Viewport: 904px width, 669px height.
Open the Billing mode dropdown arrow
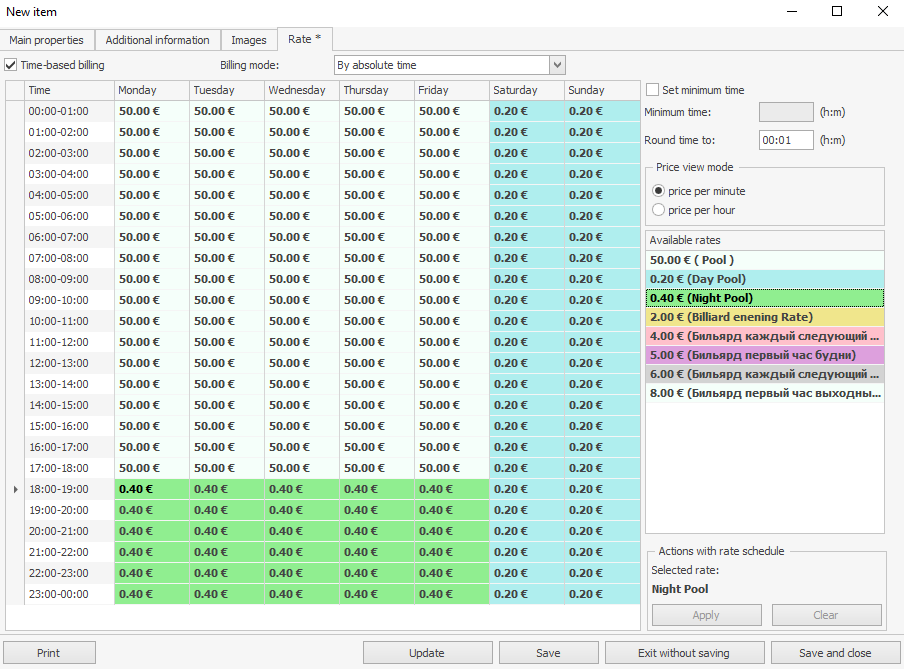pyautogui.click(x=557, y=65)
